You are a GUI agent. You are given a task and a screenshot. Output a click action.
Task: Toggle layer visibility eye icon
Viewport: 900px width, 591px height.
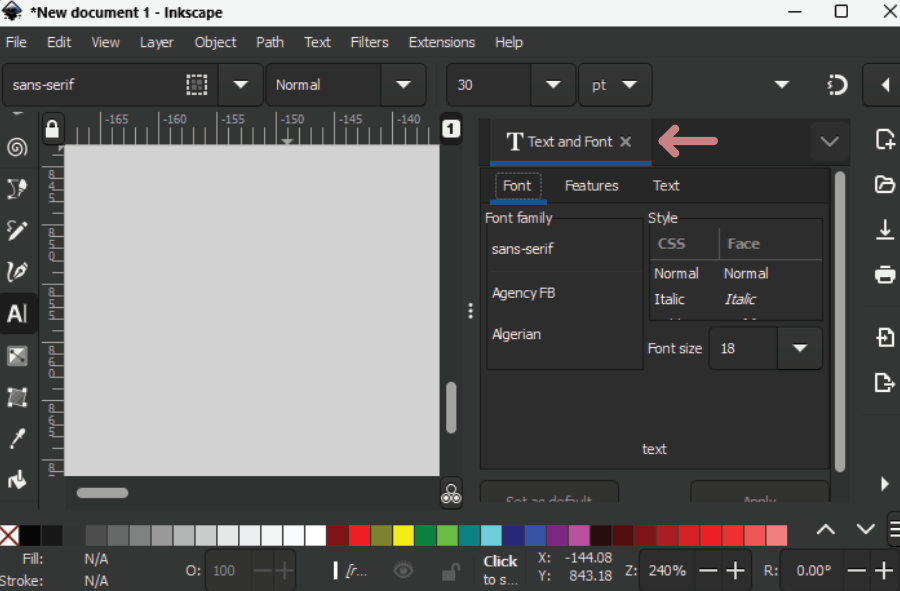point(403,570)
